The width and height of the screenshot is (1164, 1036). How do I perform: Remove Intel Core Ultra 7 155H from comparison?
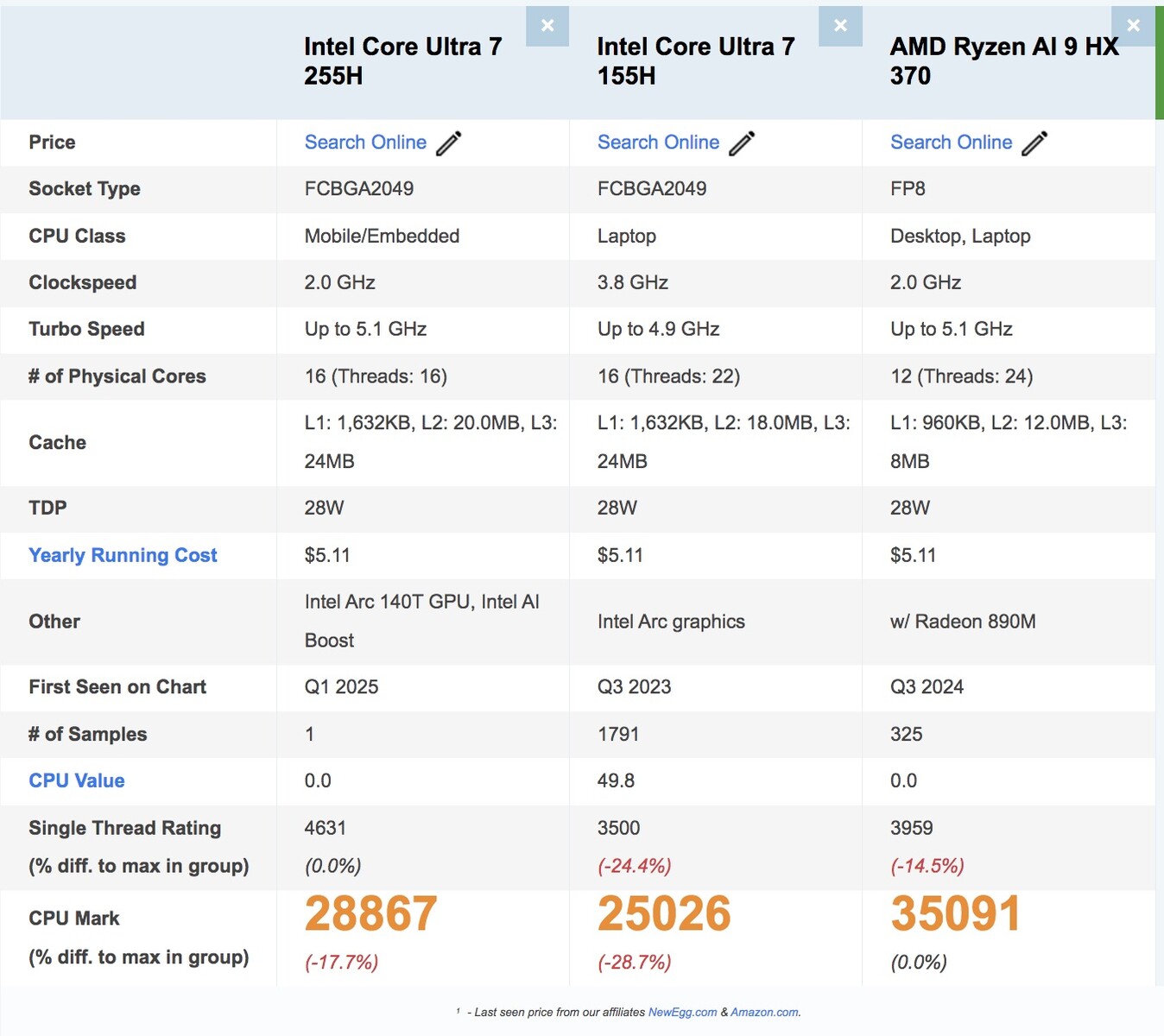[839, 25]
